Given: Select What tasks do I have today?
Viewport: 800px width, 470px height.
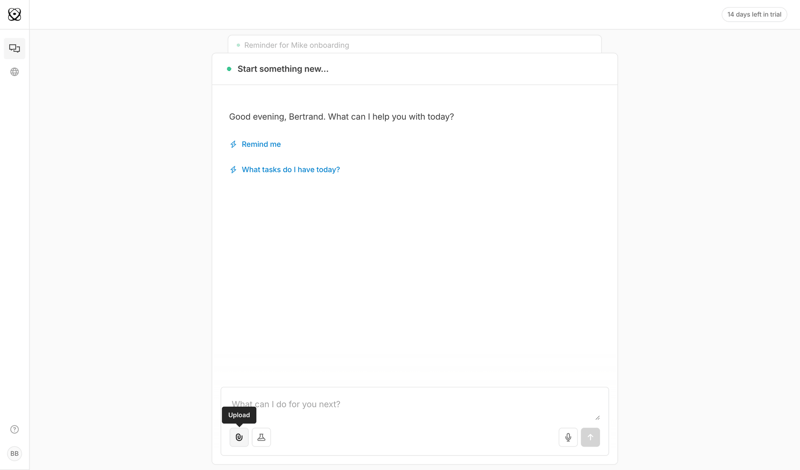Looking at the screenshot, I should pyautogui.click(x=290, y=170).
